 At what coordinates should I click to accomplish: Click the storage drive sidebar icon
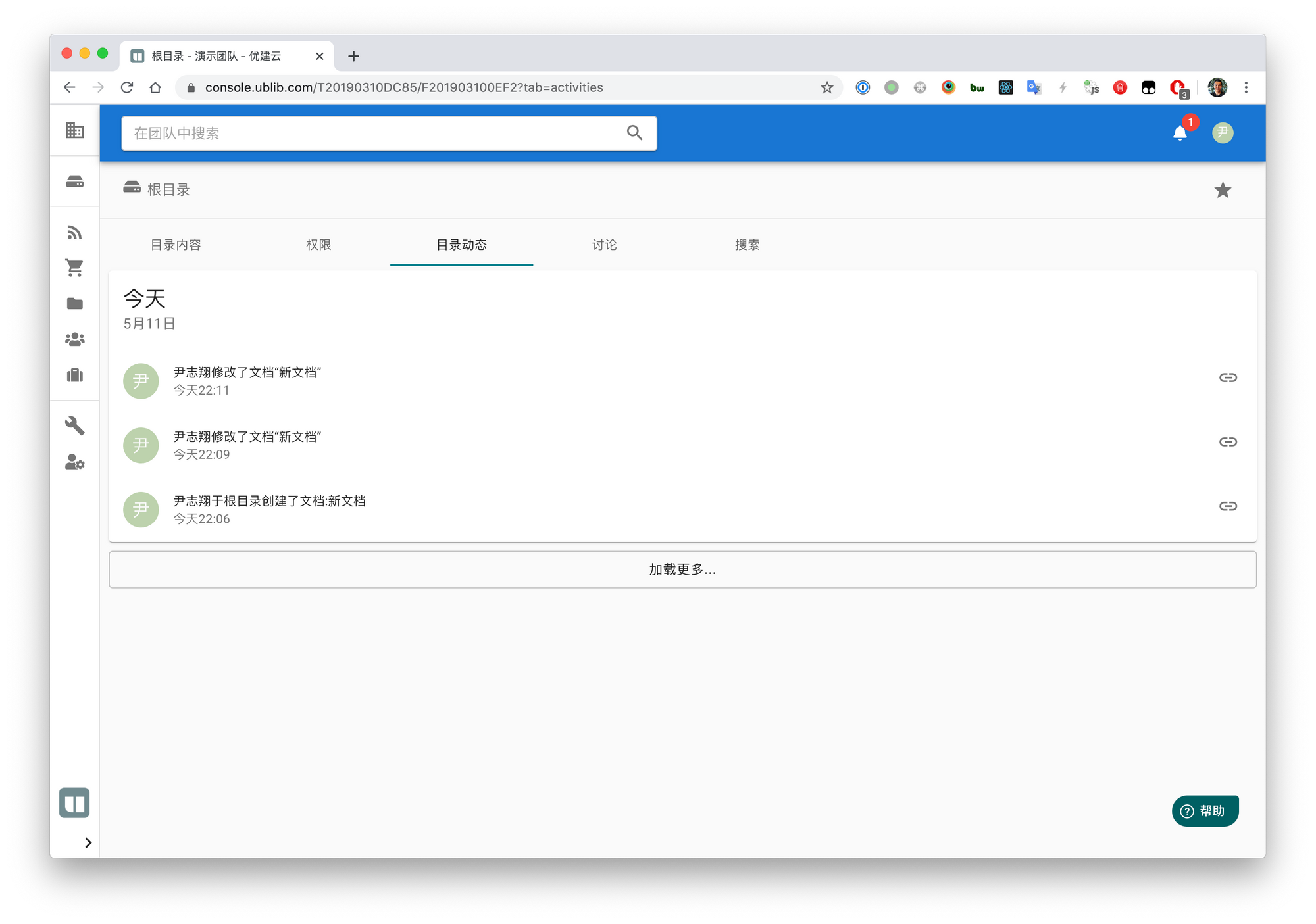[74, 182]
